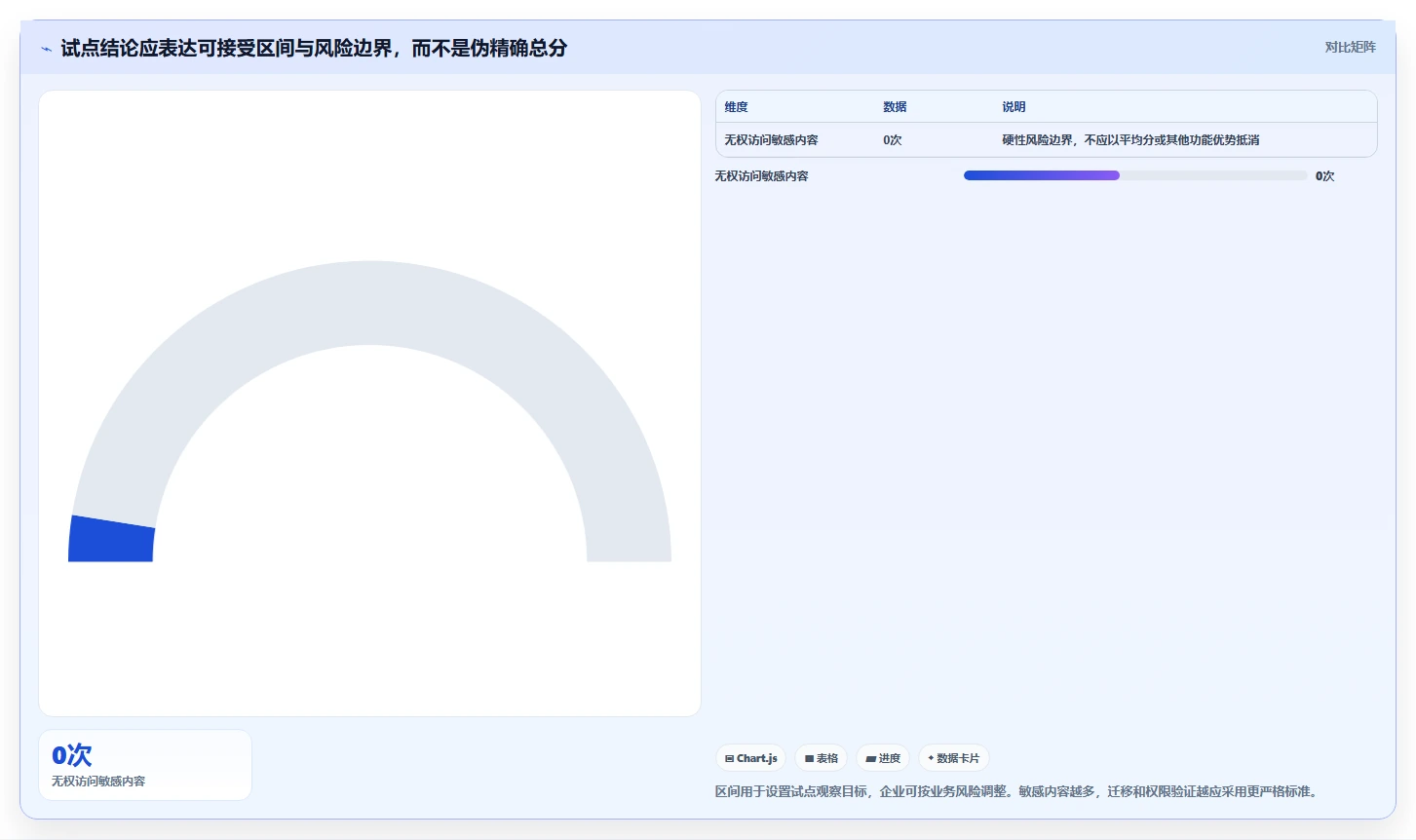Click the 无权访问敏感内容 progress bar

(1135, 175)
